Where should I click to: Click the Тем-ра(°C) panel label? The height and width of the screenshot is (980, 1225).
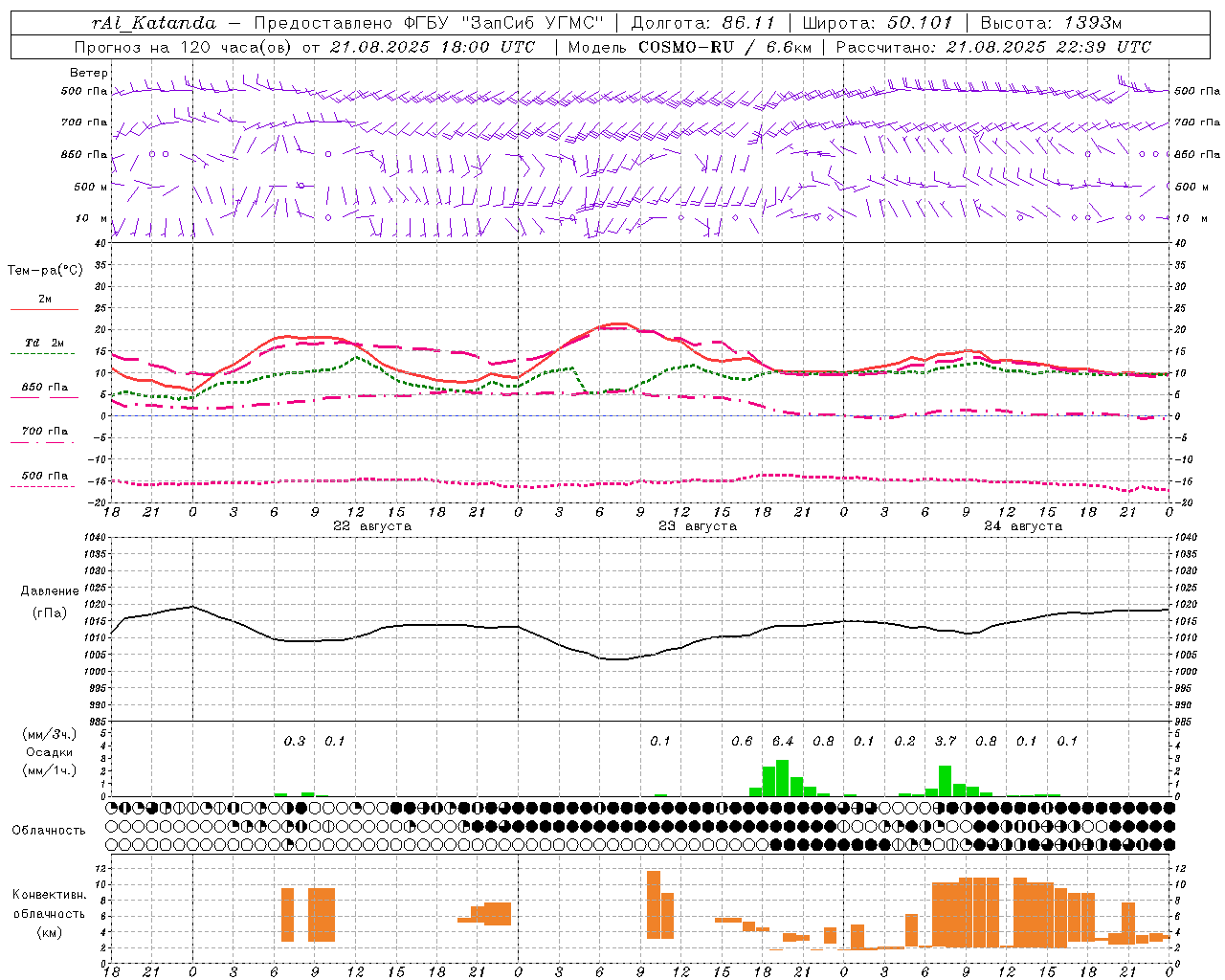[45, 271]
